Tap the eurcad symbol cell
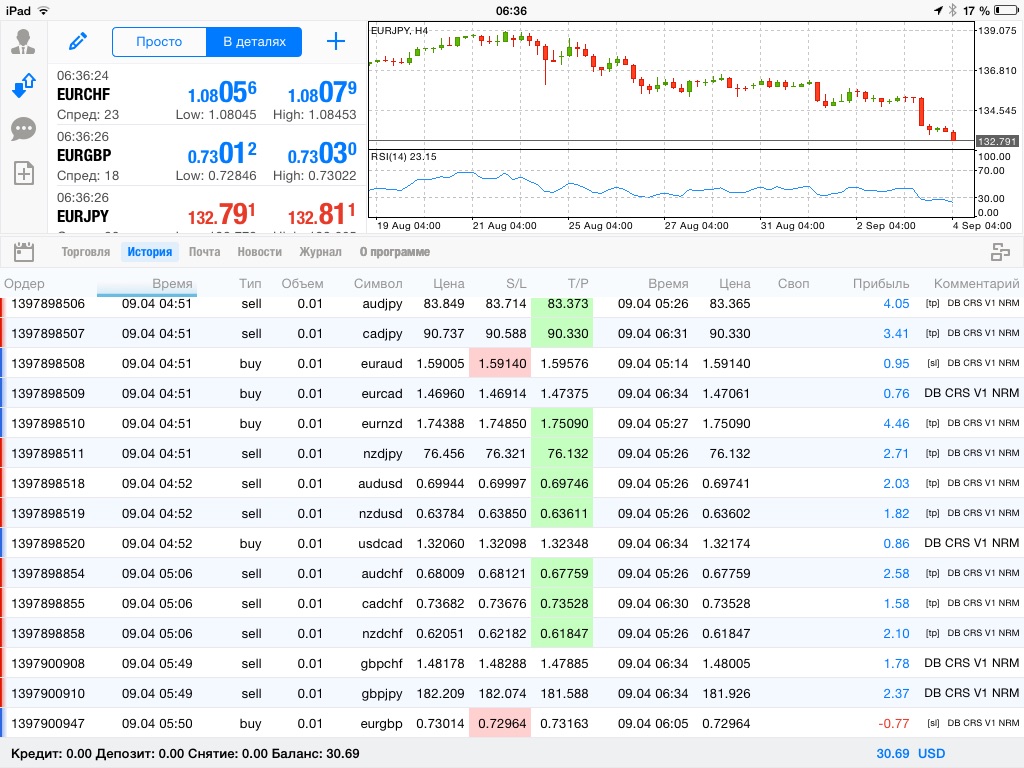The image size is (1024, 768). [x=382, y=393]
